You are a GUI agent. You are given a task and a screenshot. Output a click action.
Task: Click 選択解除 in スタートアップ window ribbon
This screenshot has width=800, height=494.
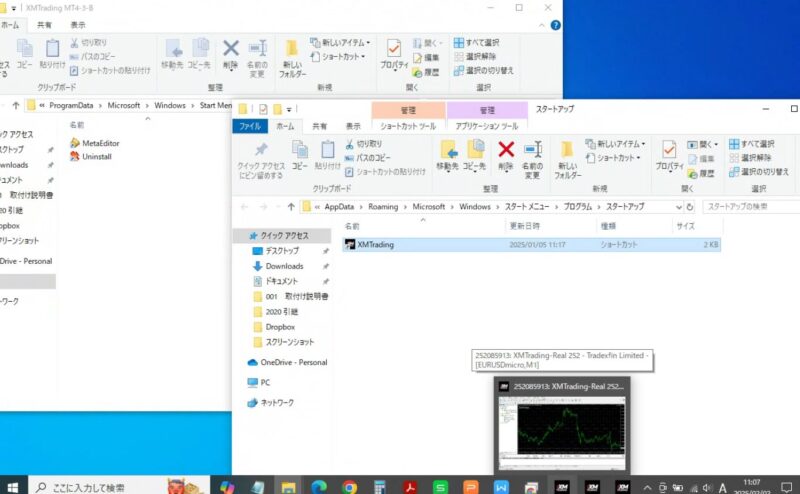[750, 158]
